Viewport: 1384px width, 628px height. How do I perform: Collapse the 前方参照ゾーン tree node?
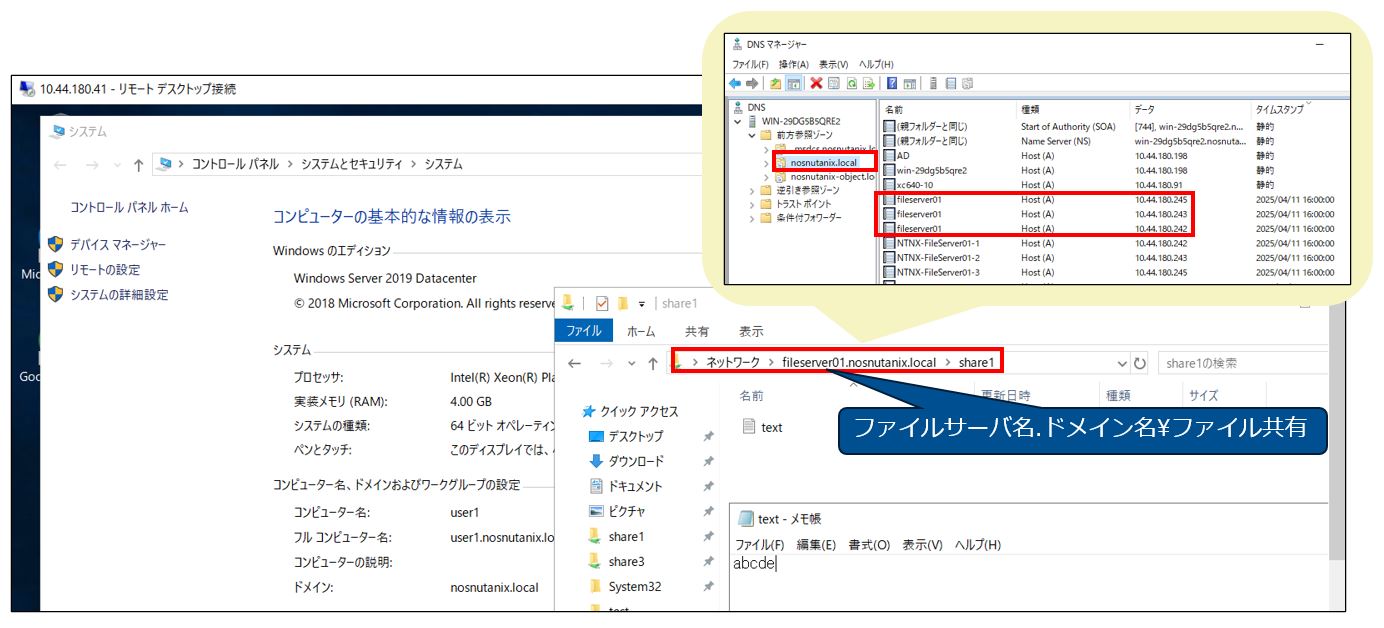click(x=752, y=135)
